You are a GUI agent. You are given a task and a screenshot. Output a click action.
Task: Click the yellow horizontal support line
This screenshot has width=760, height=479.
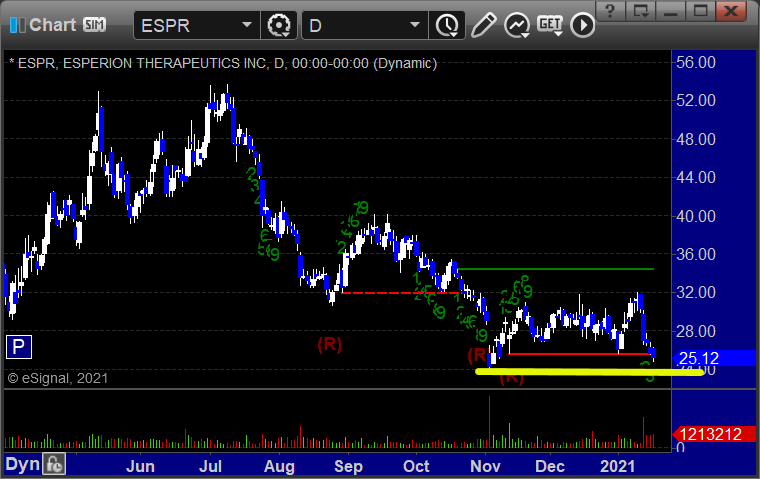tap(589, 372)
